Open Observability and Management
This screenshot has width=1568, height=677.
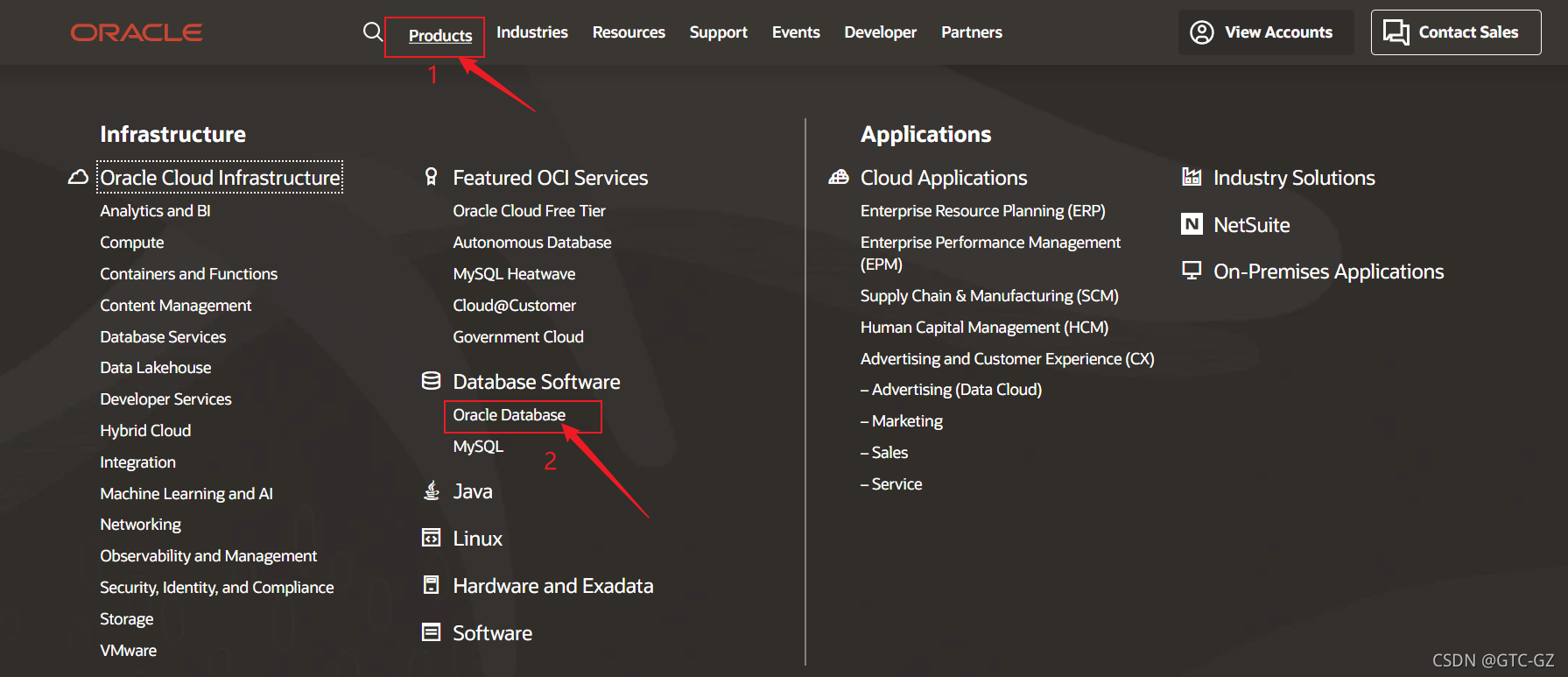point(208,556)
